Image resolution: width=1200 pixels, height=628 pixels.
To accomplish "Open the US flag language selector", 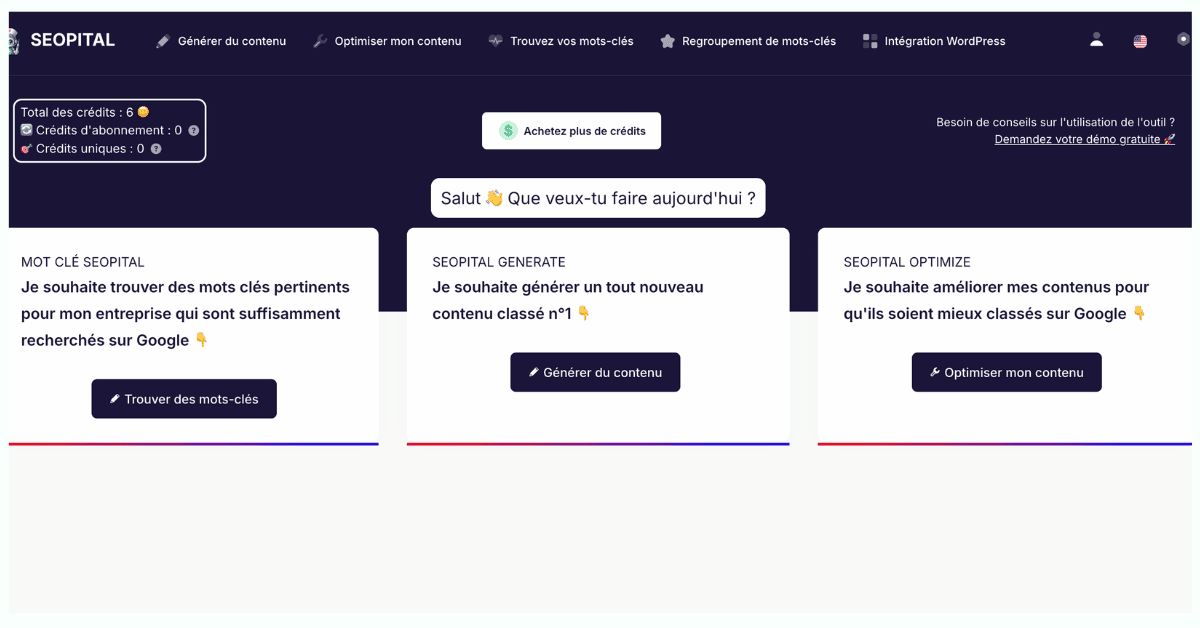I will [x=1140, y=41].
